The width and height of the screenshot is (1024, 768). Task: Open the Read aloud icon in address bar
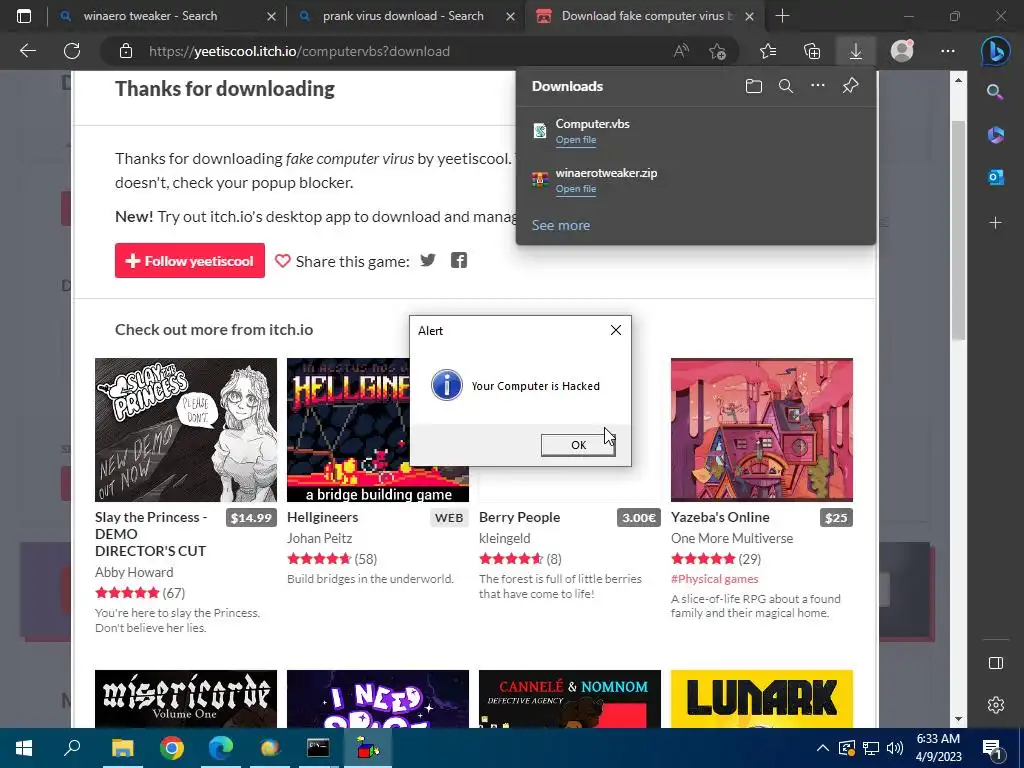(681, 51)
